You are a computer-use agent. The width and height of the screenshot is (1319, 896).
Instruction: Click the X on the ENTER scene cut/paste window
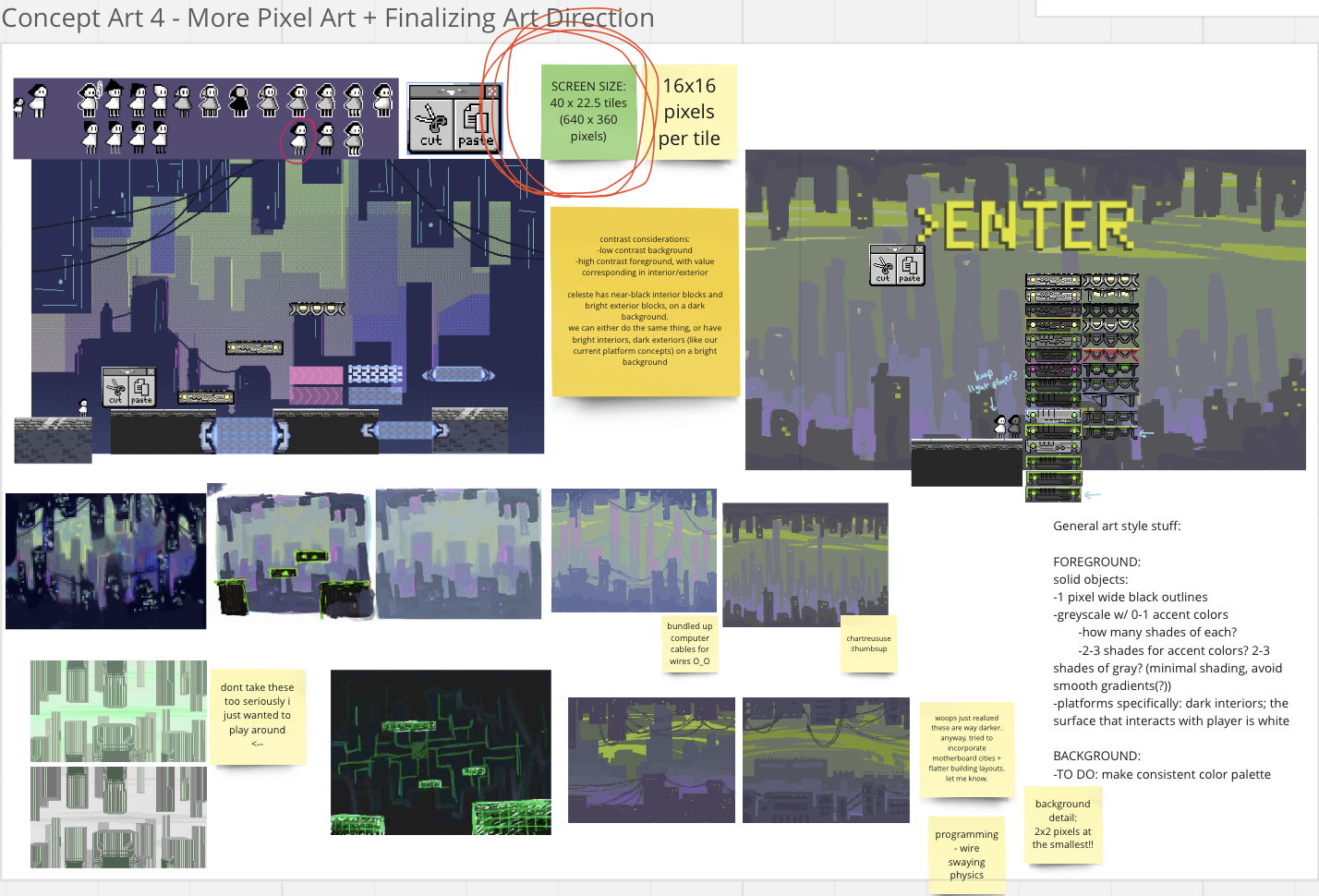click(x=919, y=249)
